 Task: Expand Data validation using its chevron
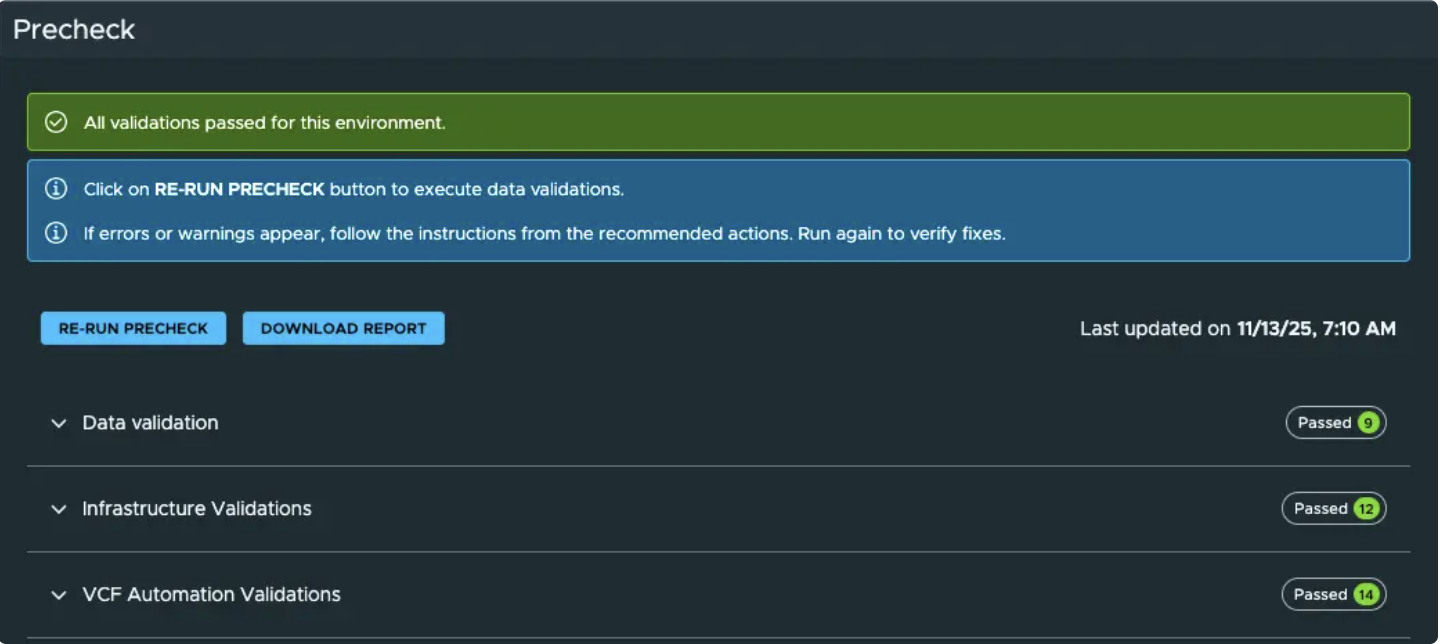(x=59, y=424)
